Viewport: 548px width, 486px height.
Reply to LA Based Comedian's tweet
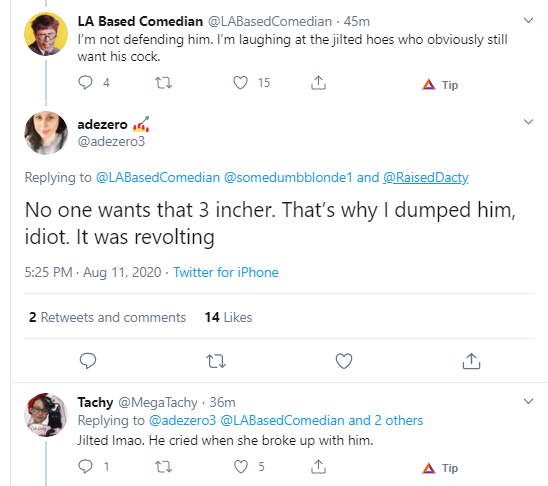85,83
